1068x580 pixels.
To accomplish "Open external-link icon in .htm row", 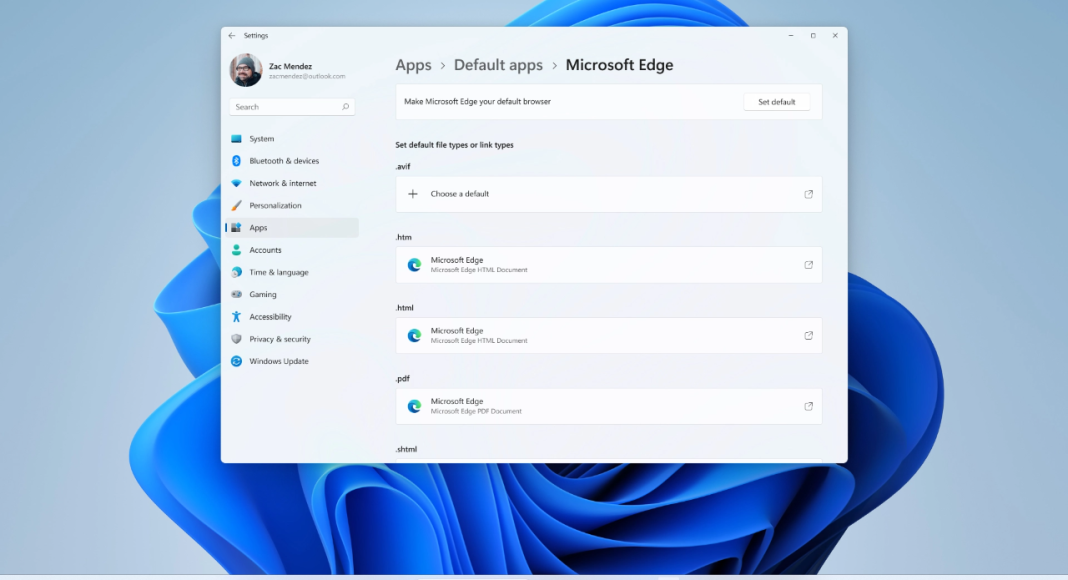I will (808, 265).
